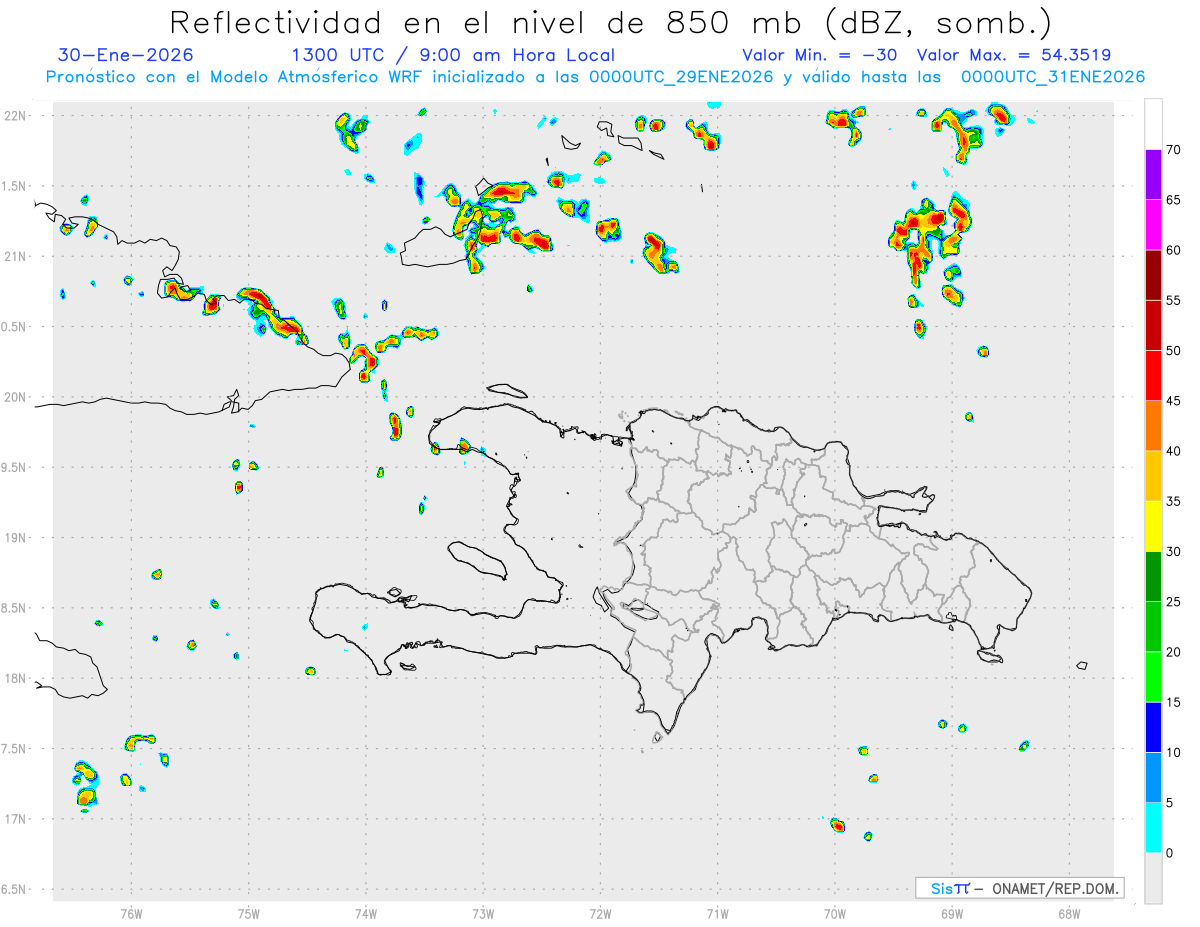Click the gold 35–40 dBZ color segment
The image size is (1200, 927).
coord(1153,476)
